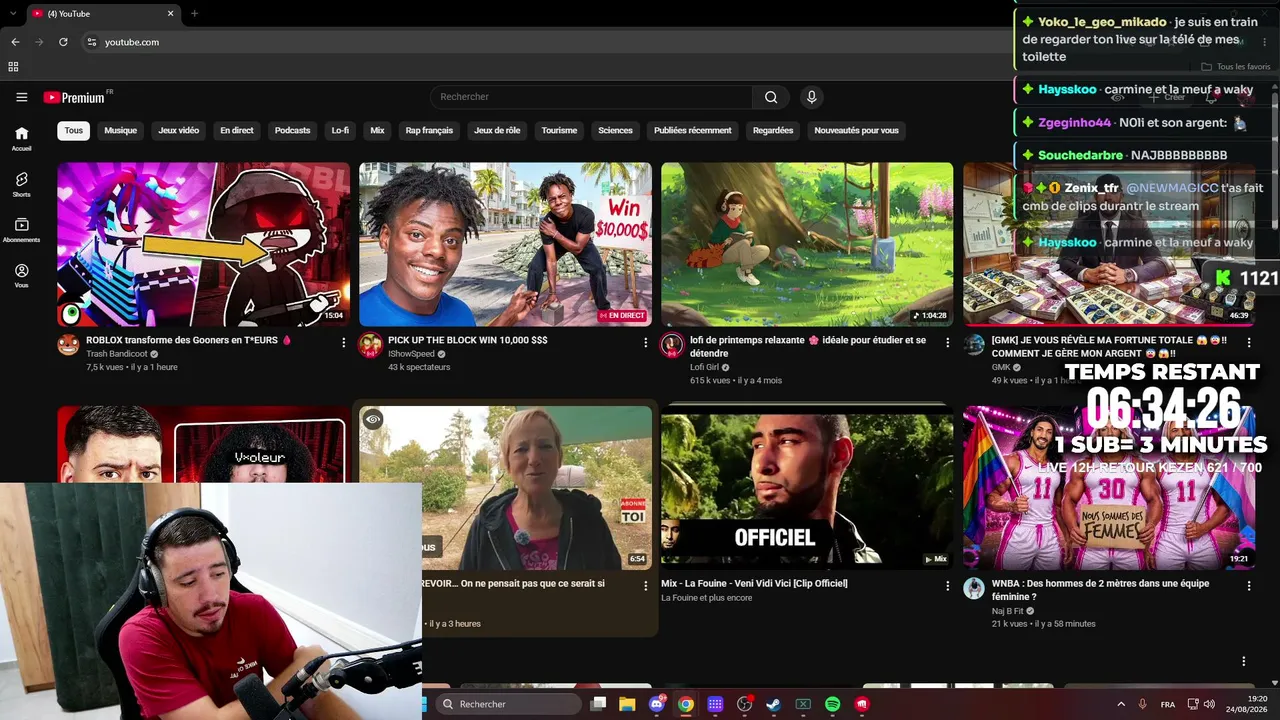
Task: Open volume control in system tray
Action: (1209, 704)
